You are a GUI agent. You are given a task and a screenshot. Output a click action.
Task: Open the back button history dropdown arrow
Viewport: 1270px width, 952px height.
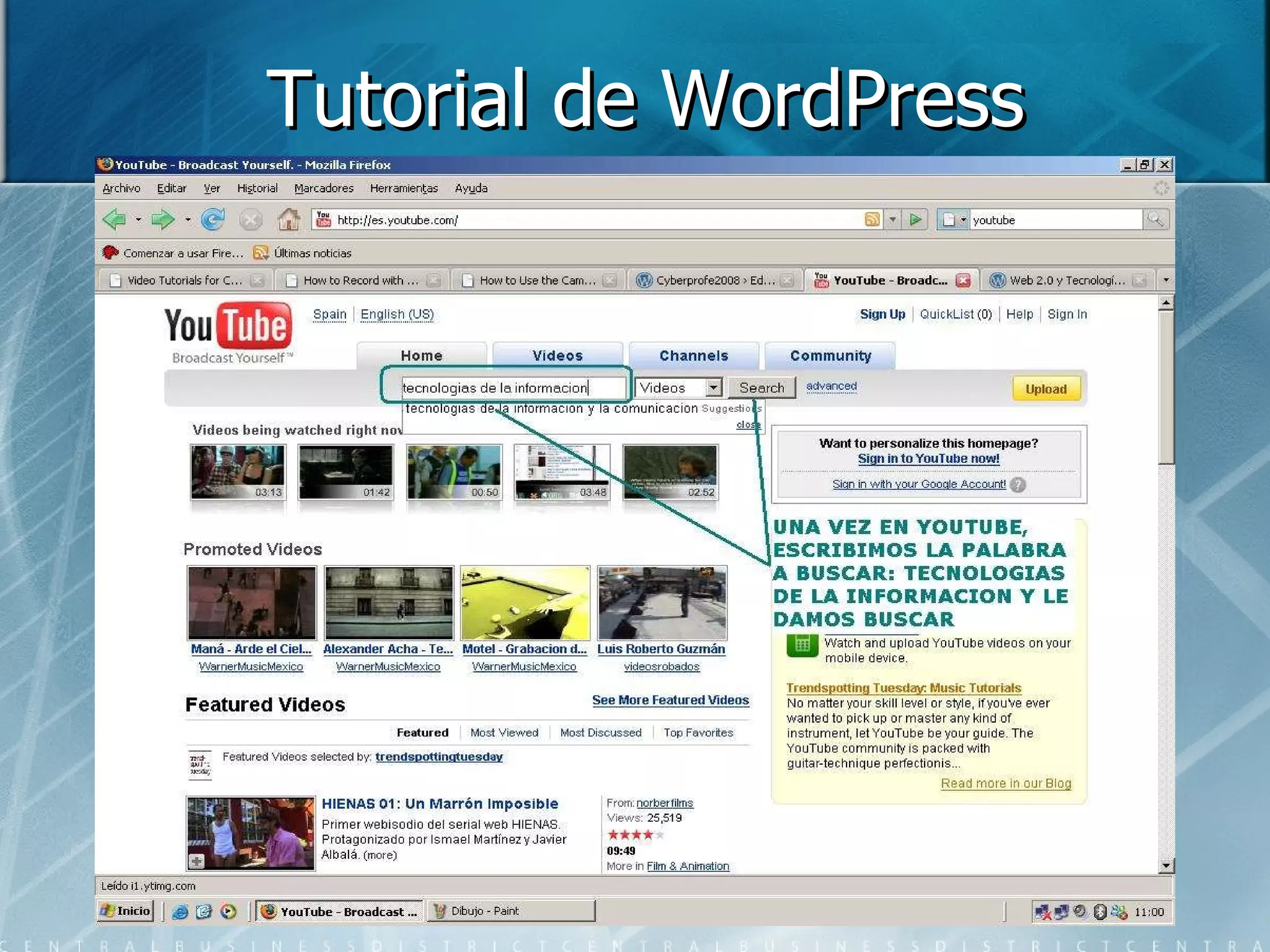point(138,220)
